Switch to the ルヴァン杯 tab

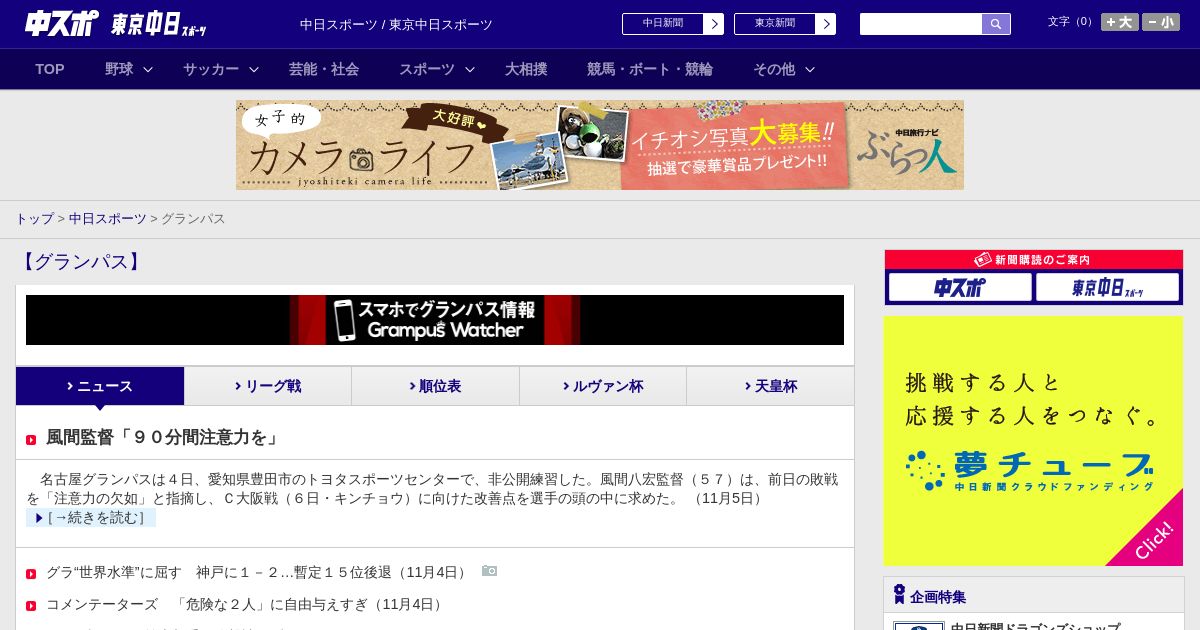coord(603,386)
